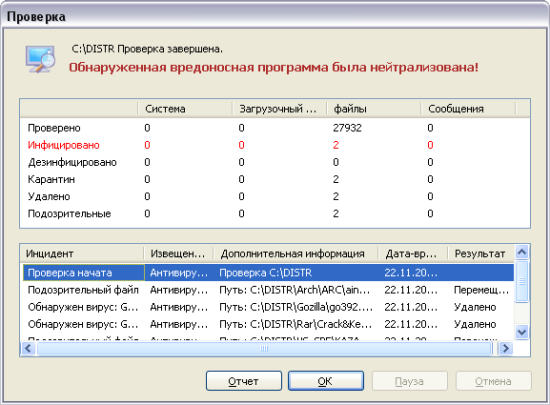Click the scroll up arrow in incident list
550x405 pixels.
pyautogui.click(x=522, y=252)
